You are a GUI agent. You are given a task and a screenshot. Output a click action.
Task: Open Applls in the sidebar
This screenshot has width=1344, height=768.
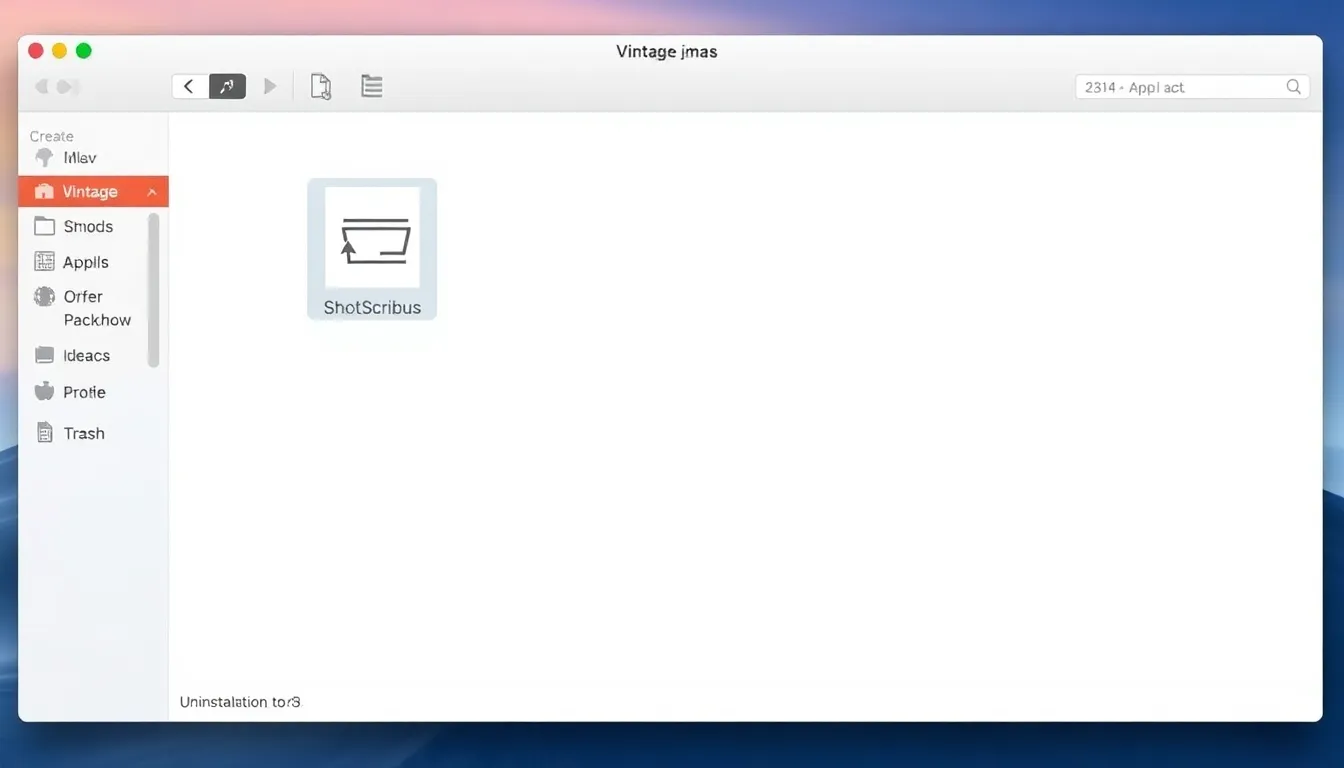click(85, 262)
